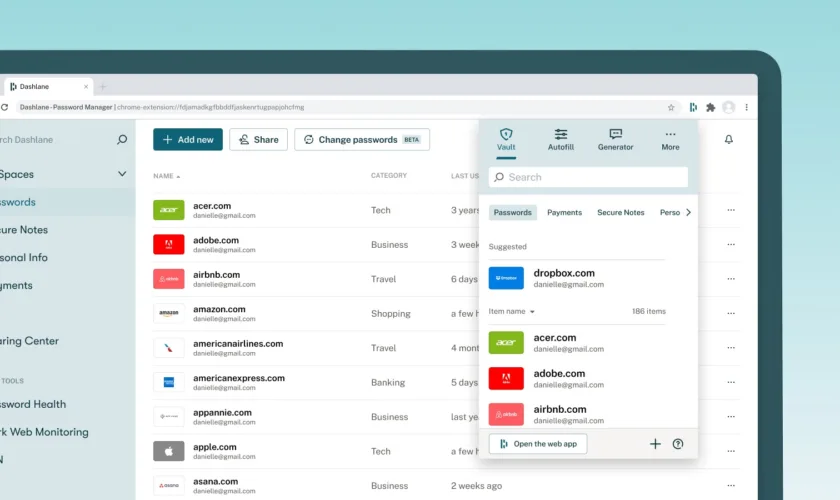Open the more options for adobe.com row
The width and height of the screenshot is (840, 500).
pyautogui.click(x=731, y=244)
